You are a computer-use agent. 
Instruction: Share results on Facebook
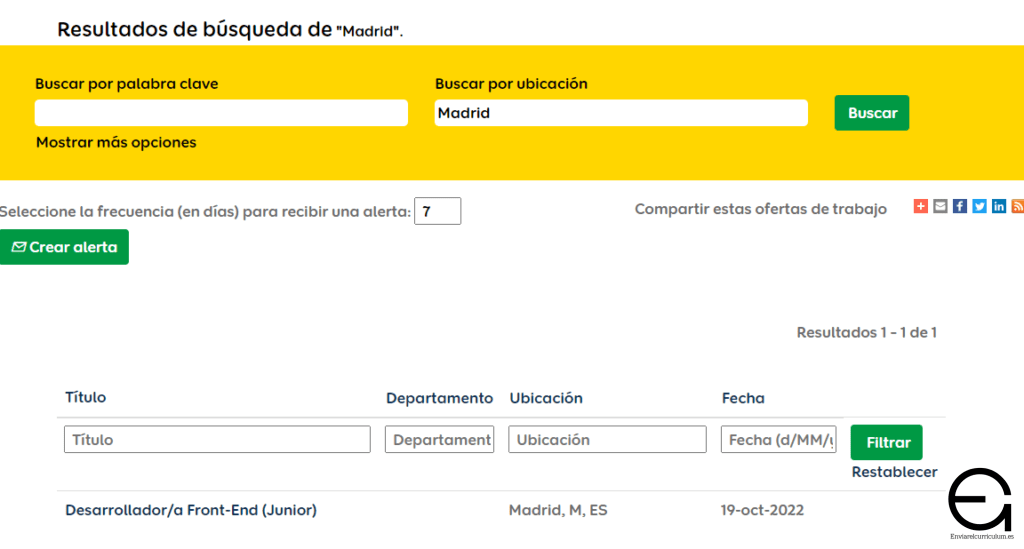[960, 206]
